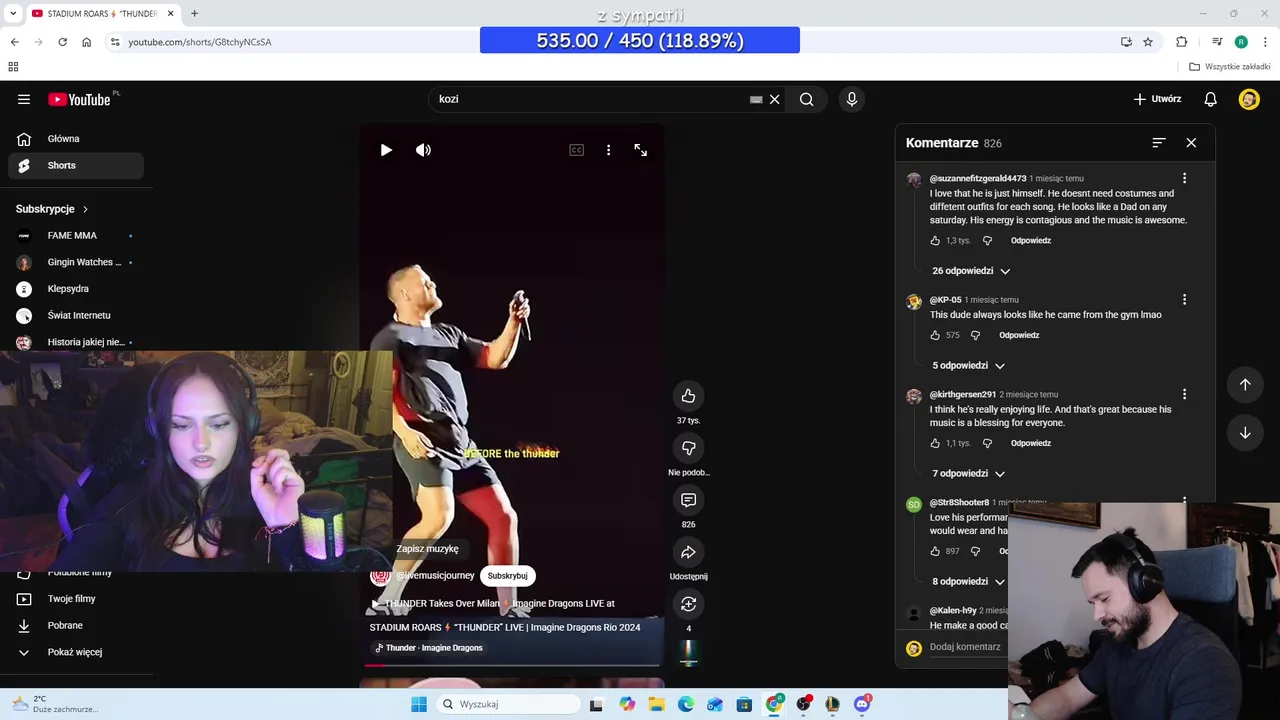
Task: Dislike the suzannefitzgerald4473 comment
Action: tap(987, 241)
